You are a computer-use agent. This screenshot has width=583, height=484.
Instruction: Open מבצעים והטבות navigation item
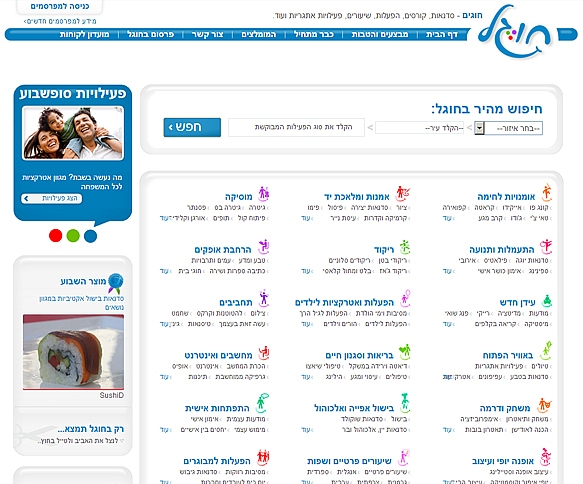[x=380, y=35]
